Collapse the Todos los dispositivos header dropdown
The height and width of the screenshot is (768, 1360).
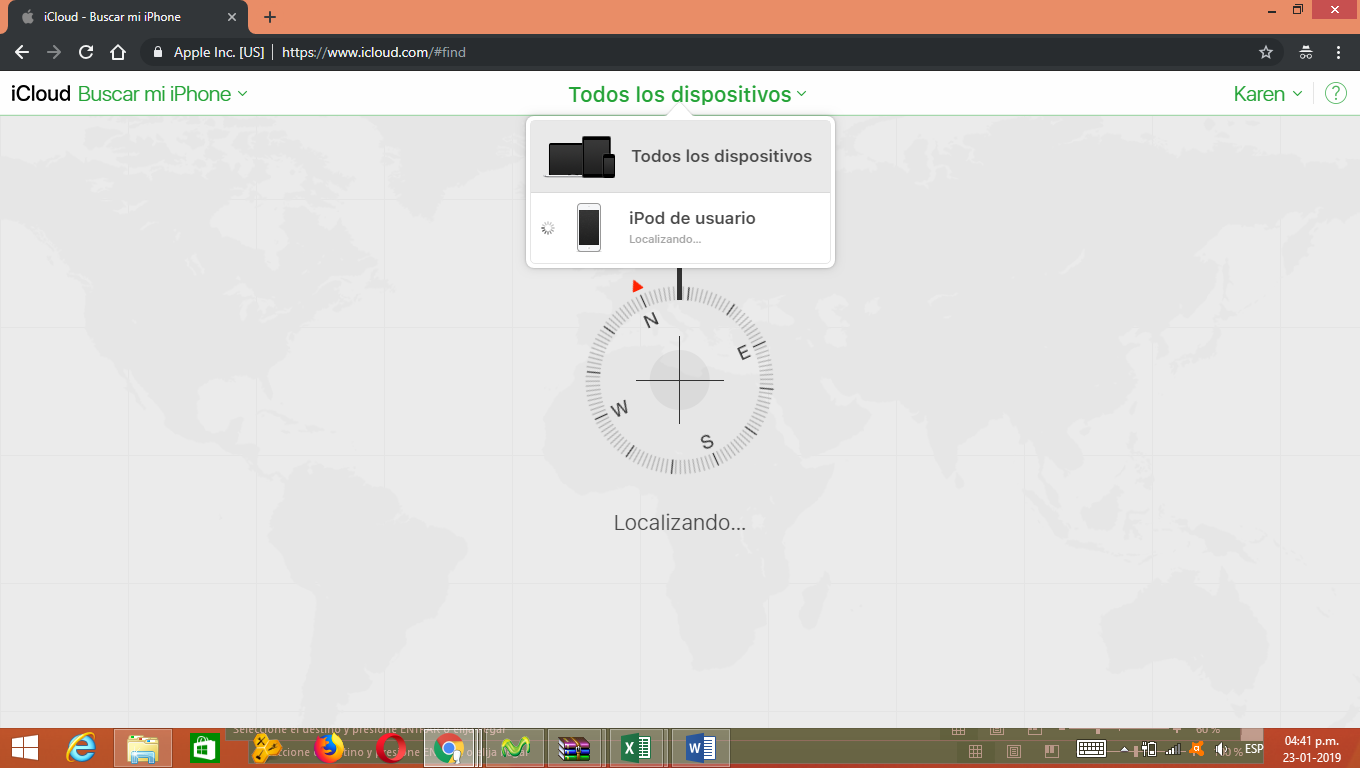coord(687,94)
